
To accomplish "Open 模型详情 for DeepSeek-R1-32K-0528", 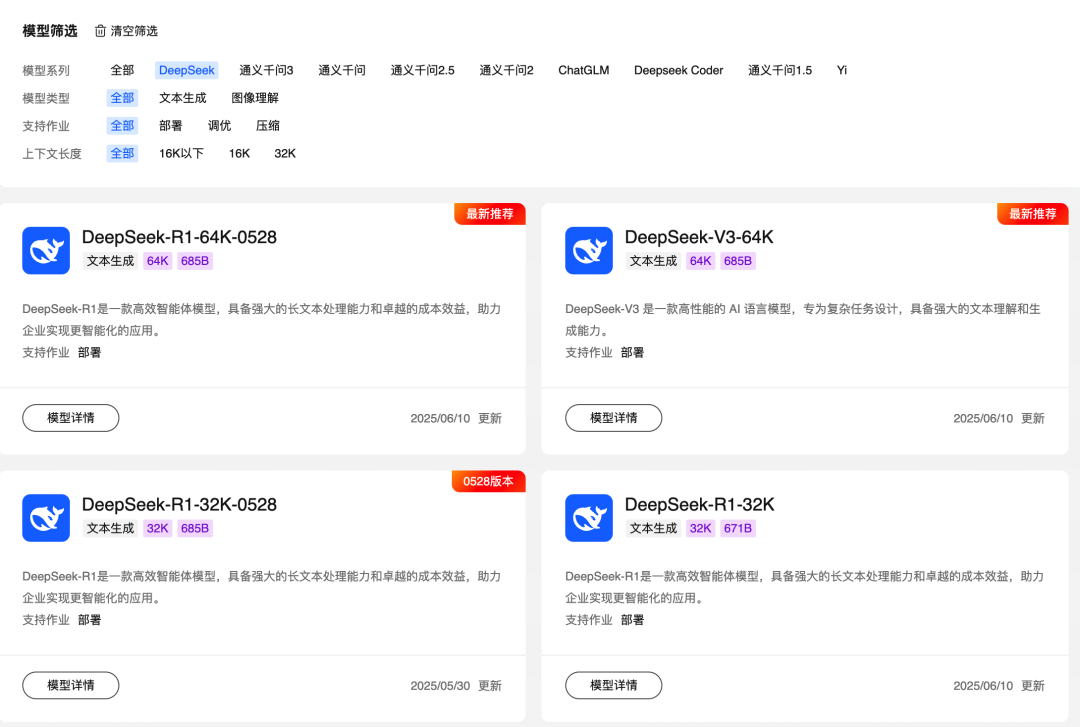I will [x=71, y=685].
